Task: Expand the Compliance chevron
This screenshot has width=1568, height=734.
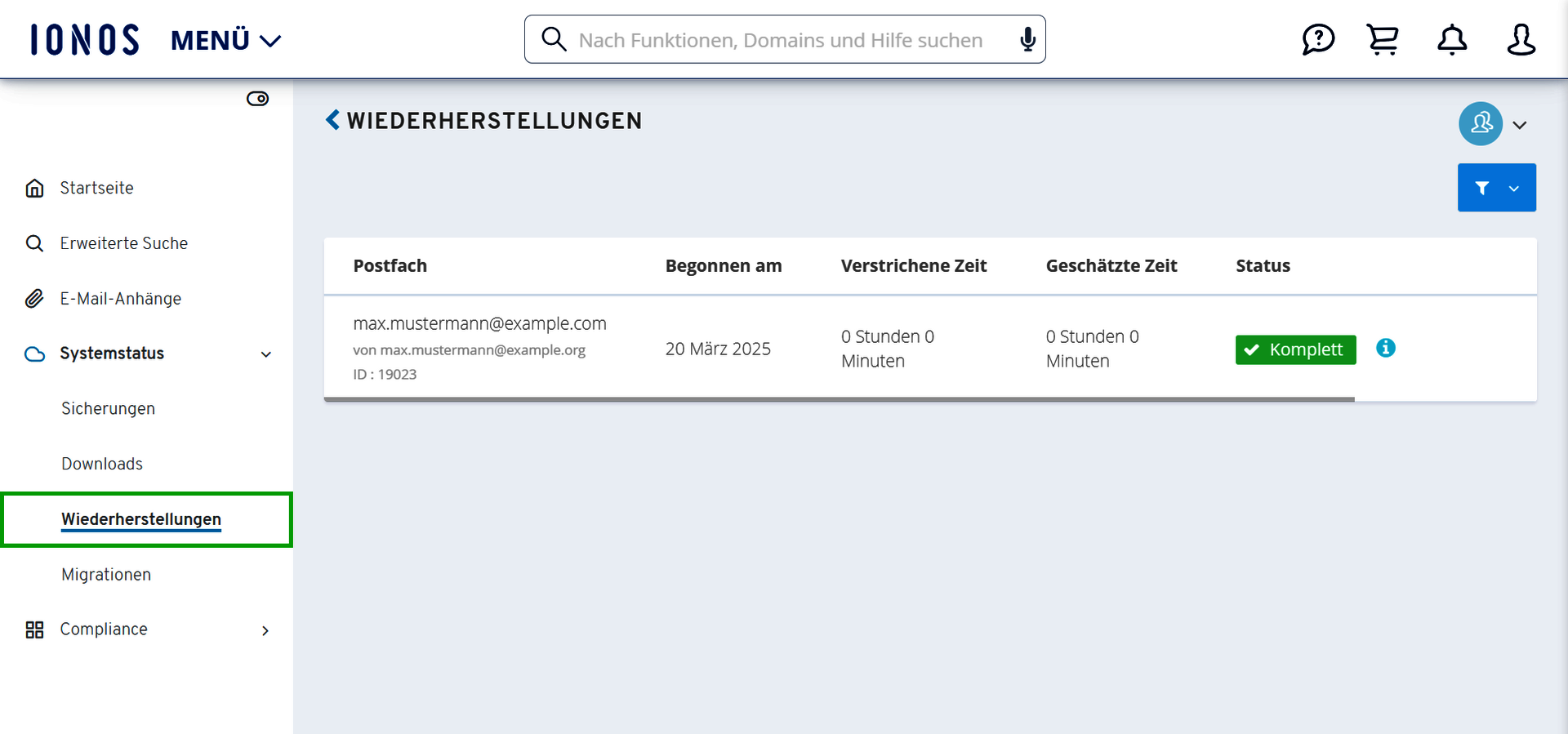Action: tap(265, 630)
